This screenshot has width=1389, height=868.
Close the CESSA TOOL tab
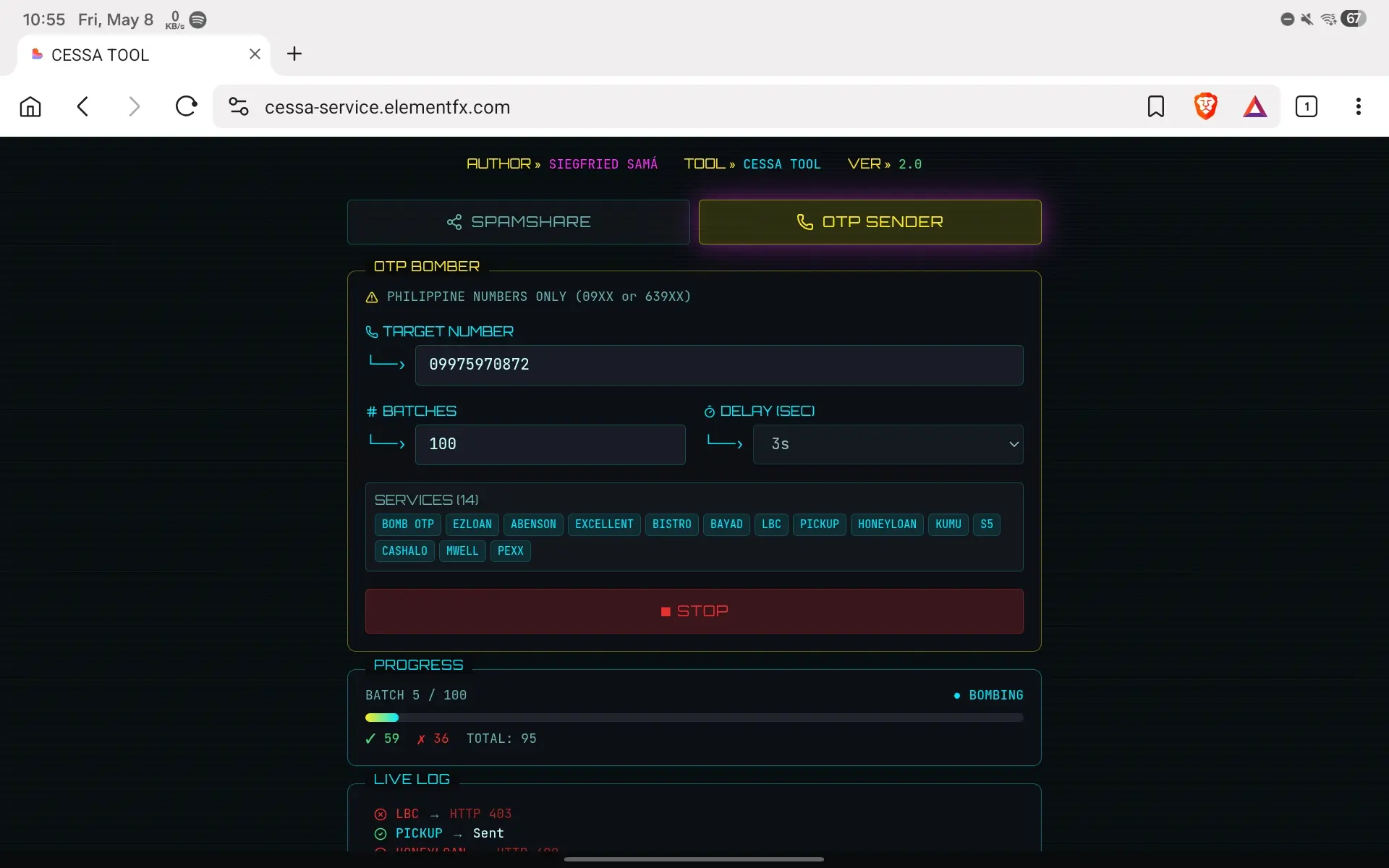255,54
